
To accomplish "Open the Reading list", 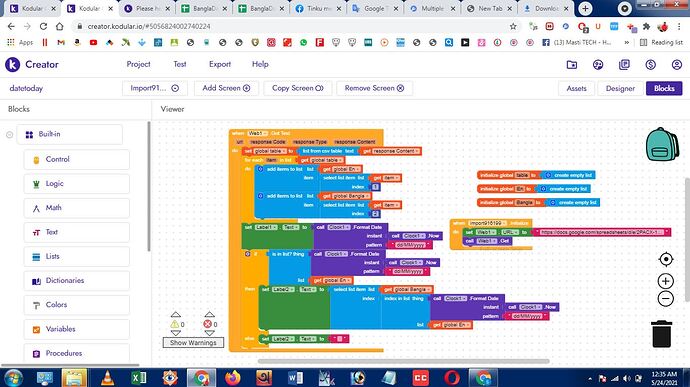I will tap(661, 42).
